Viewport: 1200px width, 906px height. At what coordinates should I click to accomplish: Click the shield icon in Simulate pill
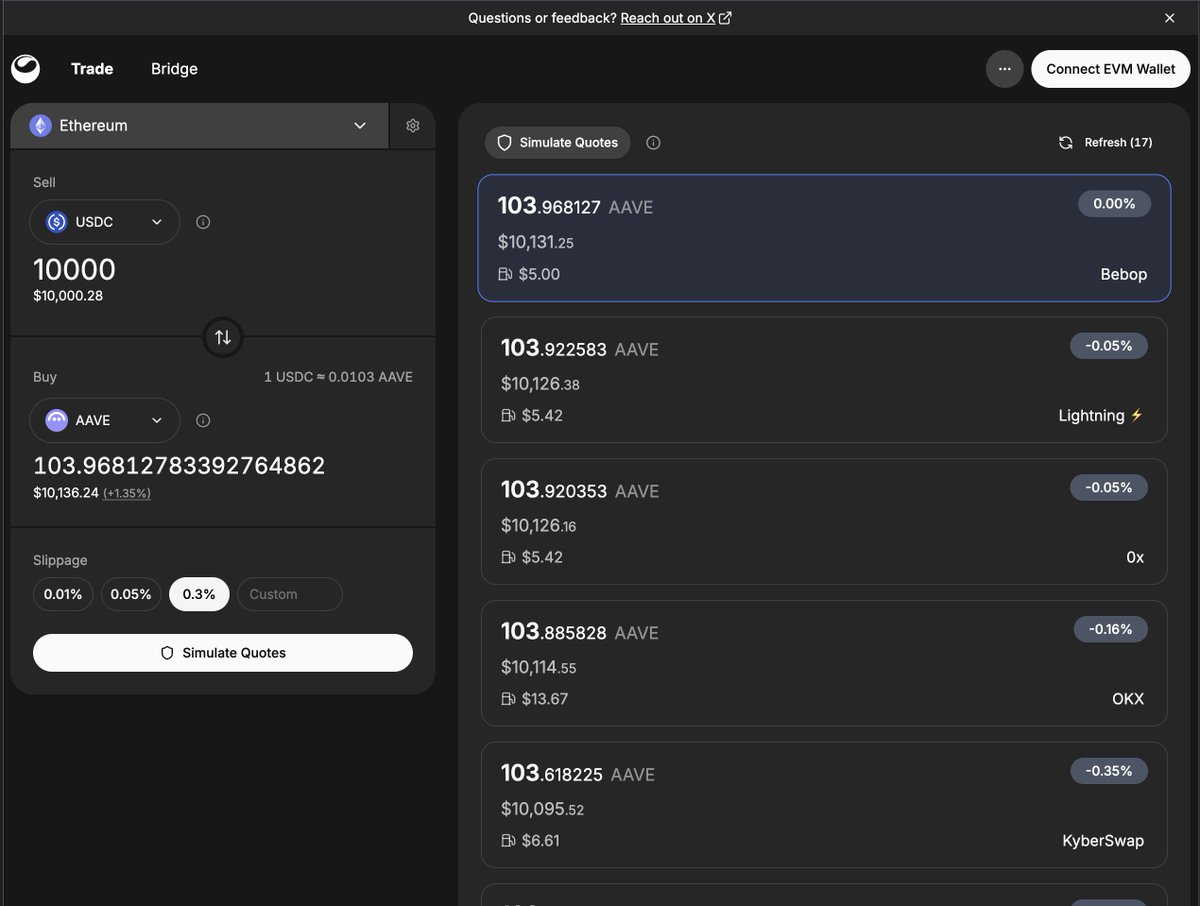(505, 143)
